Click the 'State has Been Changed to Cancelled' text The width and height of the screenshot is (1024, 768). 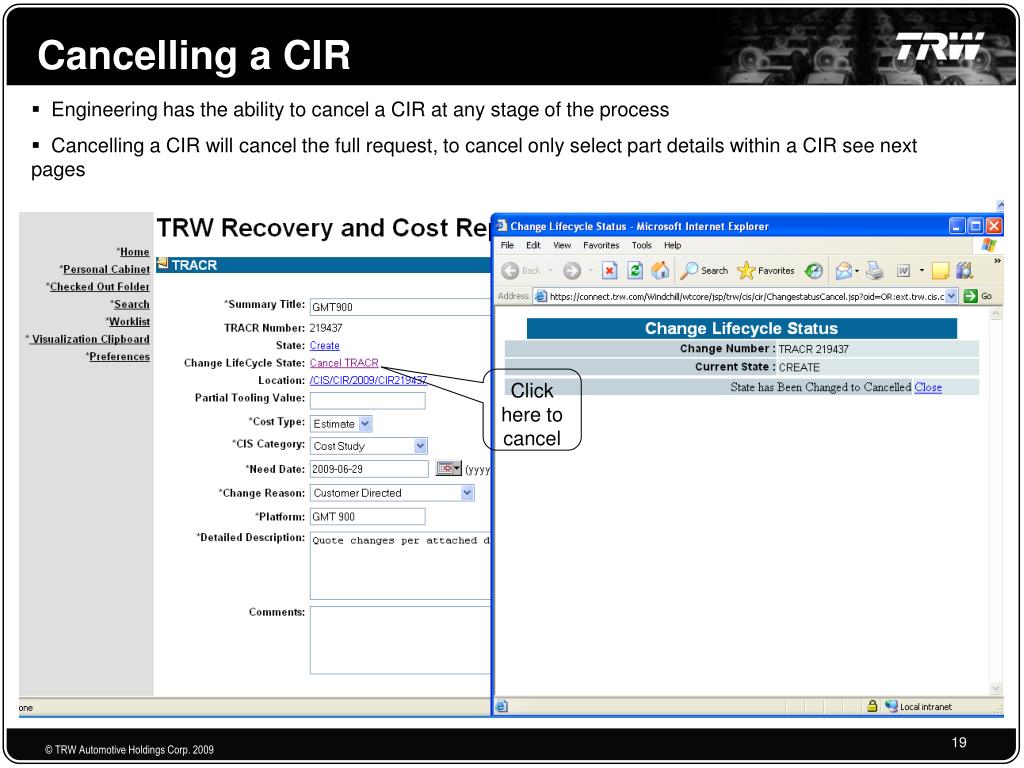click(820, 387)
